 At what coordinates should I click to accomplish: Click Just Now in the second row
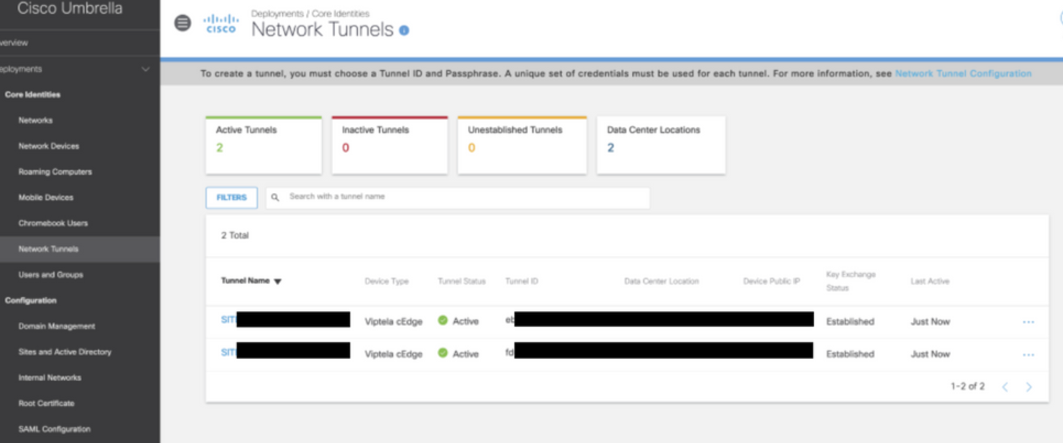(930, 354)
